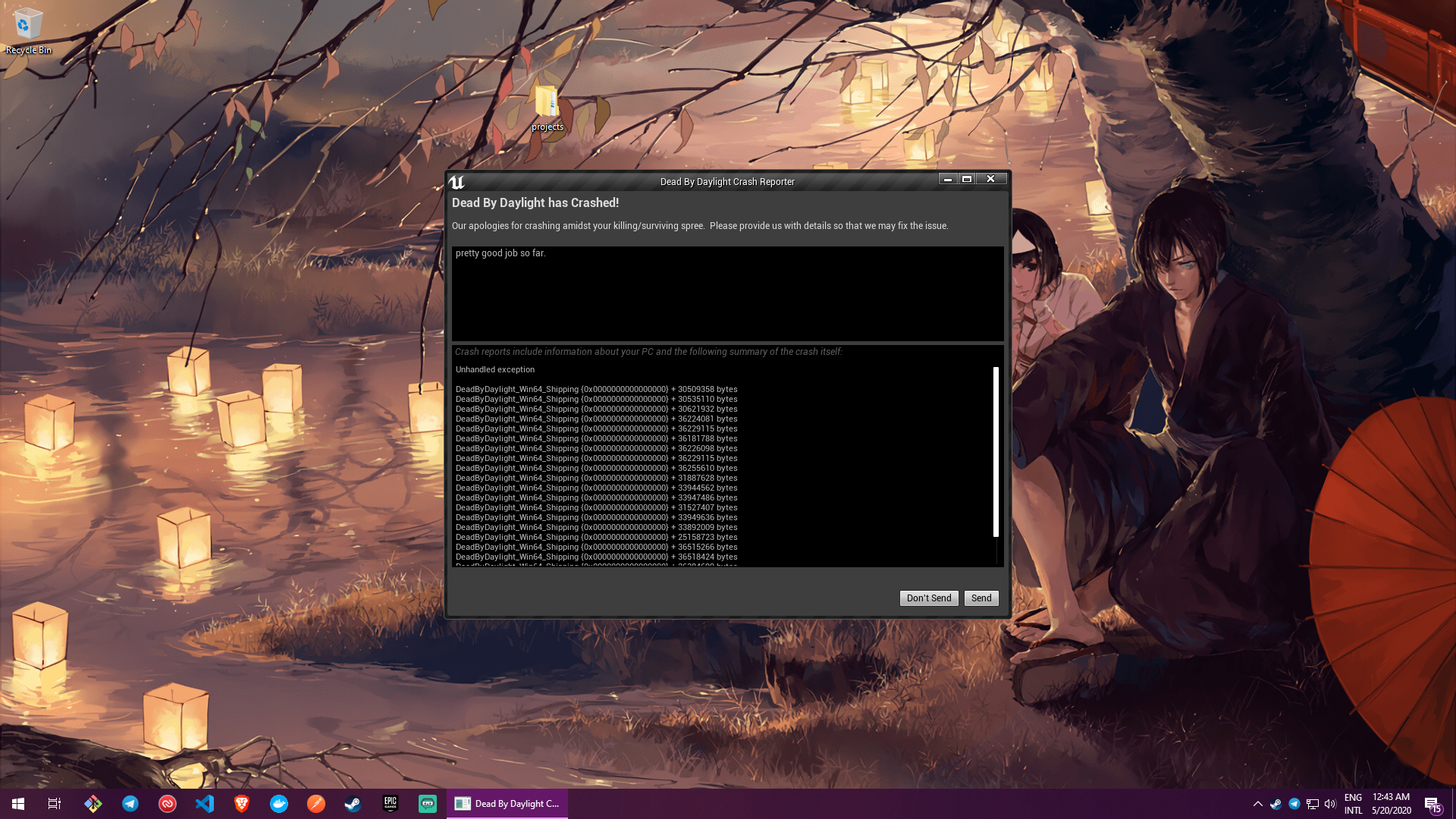
Task: Click the "Dead By Daylight has Crashed!" heading
Action: point(535,203)
